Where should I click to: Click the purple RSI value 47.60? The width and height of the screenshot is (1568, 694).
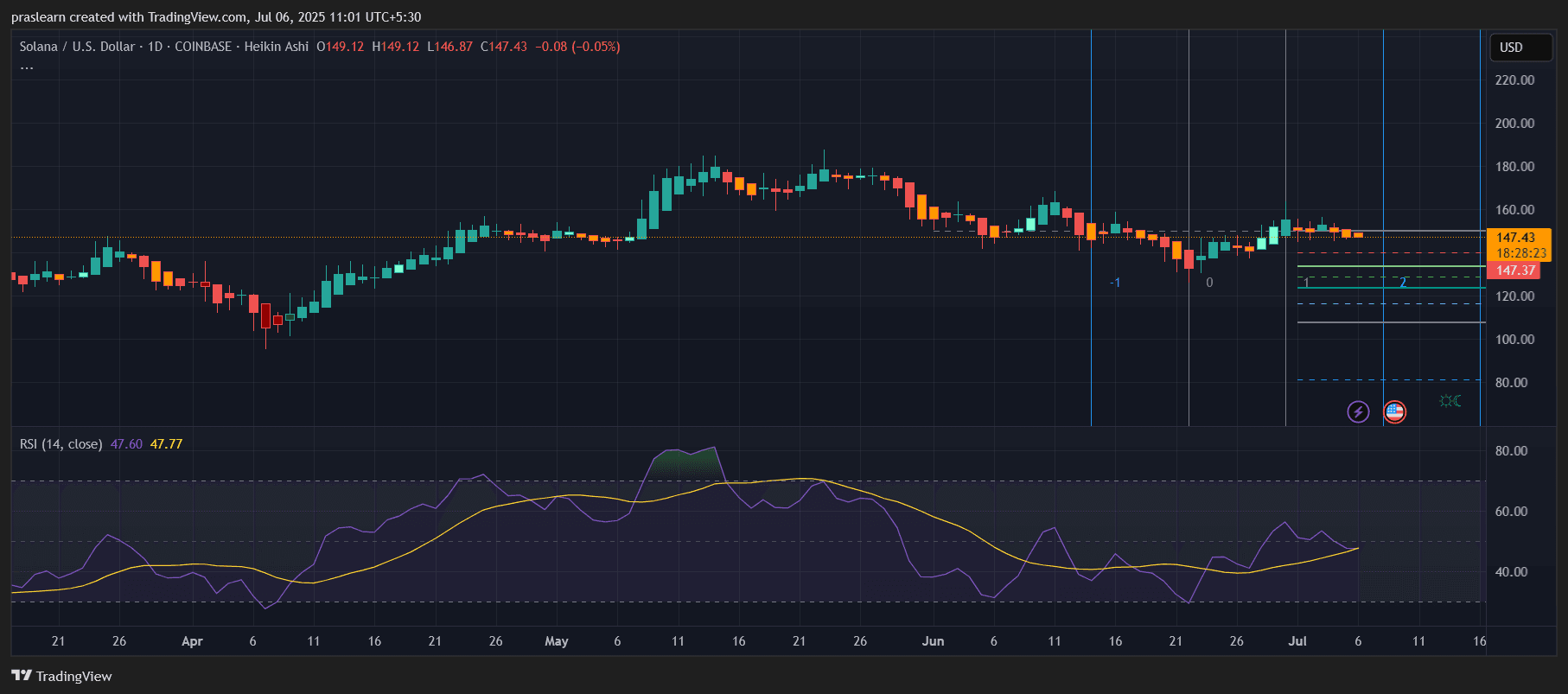click(x=126, y=444)
